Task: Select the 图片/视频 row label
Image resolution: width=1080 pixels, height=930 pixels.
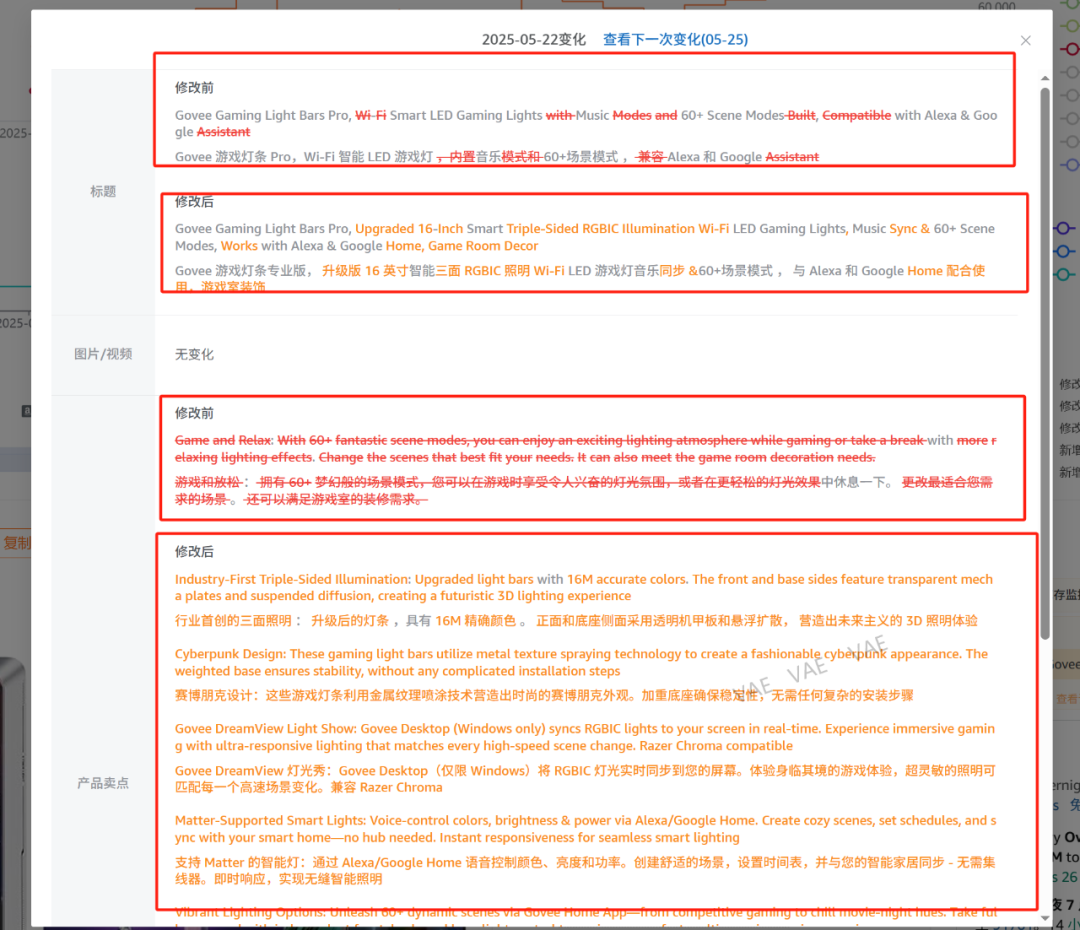Action: [x=103, y=354]
